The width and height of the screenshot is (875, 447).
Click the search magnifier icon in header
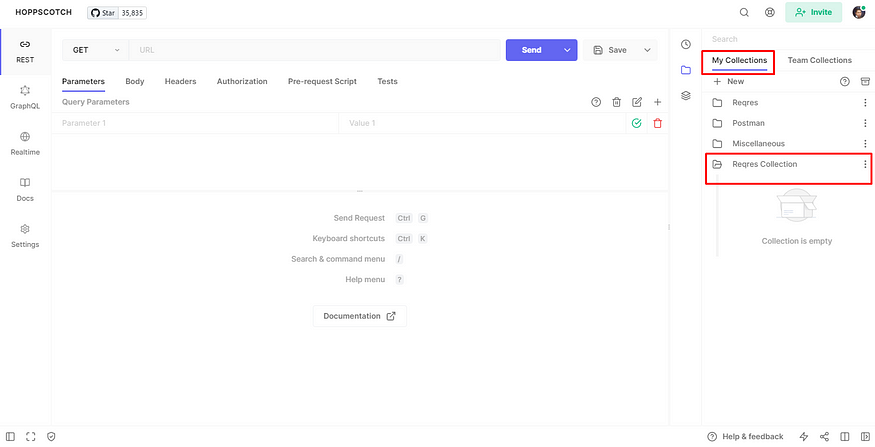click(x=744, y=12)
